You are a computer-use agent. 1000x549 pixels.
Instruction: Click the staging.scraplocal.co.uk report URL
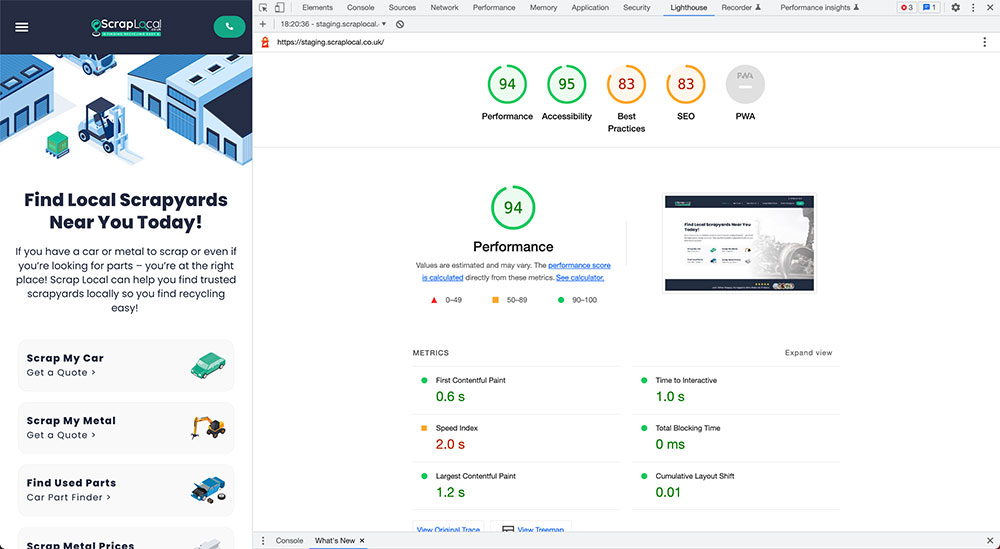click(330, 42)
